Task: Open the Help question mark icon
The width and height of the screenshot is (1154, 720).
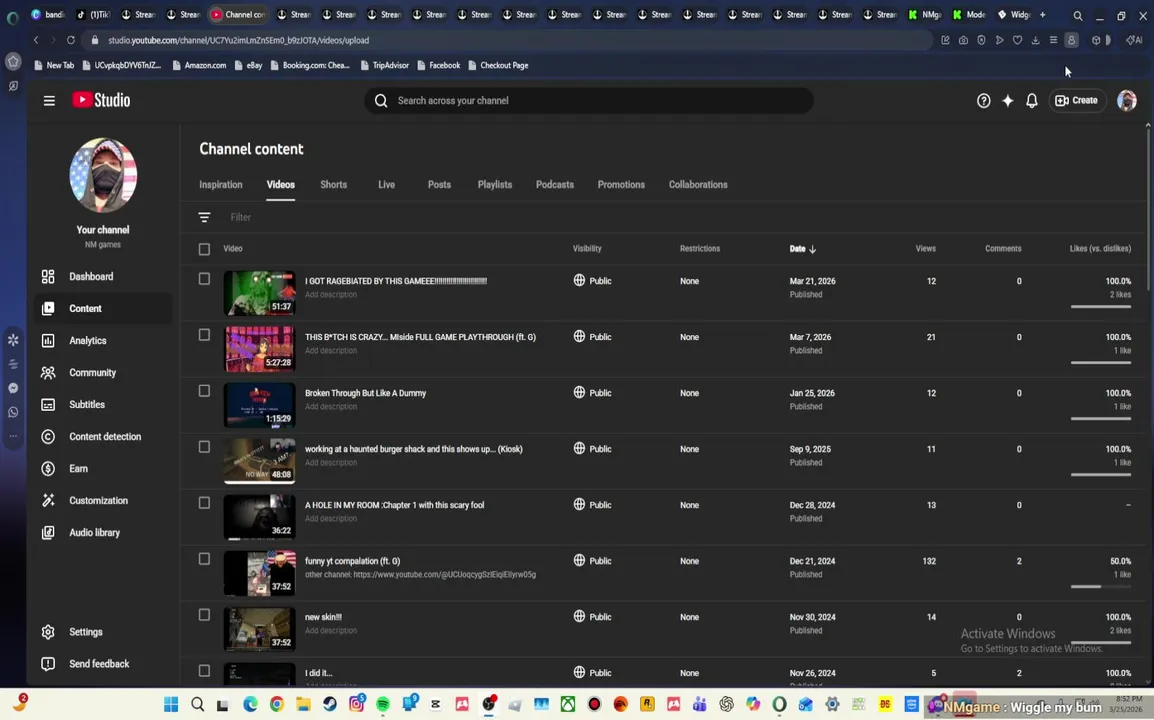Action: 983,101
